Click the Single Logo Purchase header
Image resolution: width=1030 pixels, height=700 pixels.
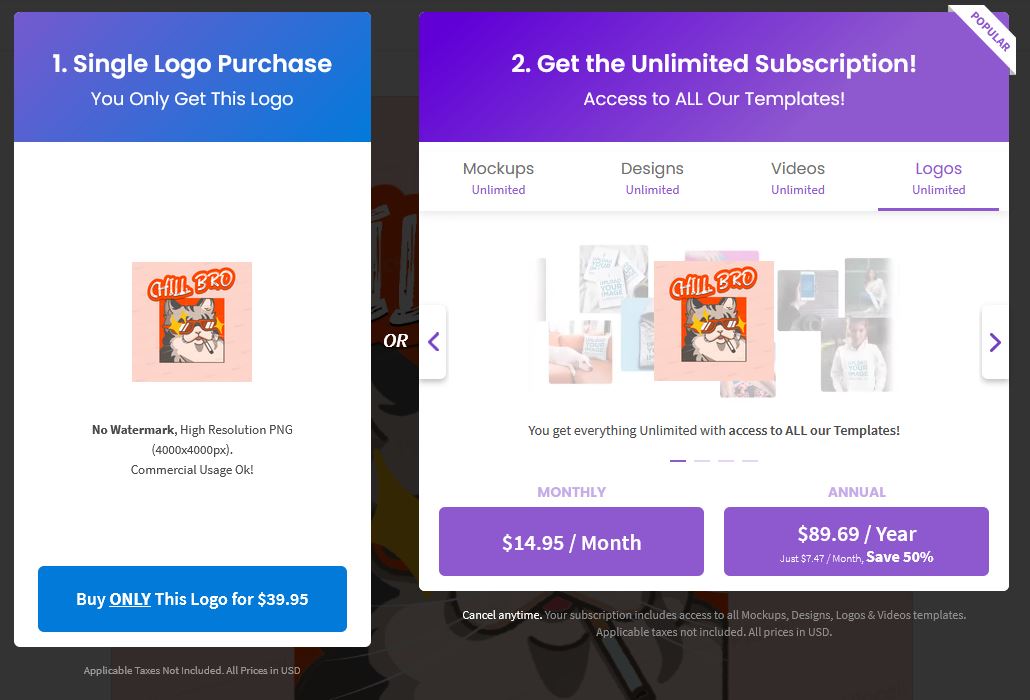[x=192, y=64]
